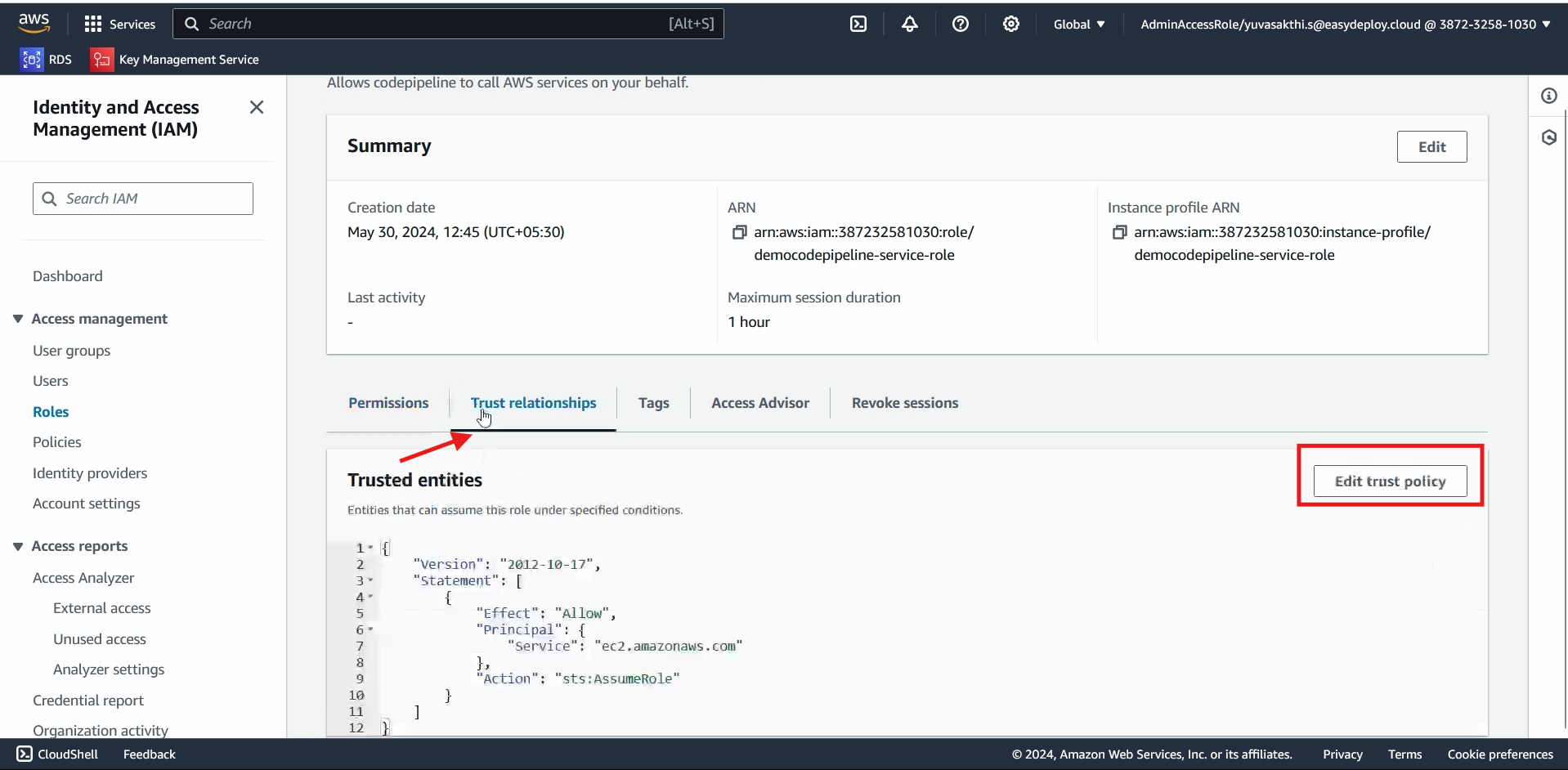Open the notifications bell
1568x770 pixels.
tap(909, 24)
